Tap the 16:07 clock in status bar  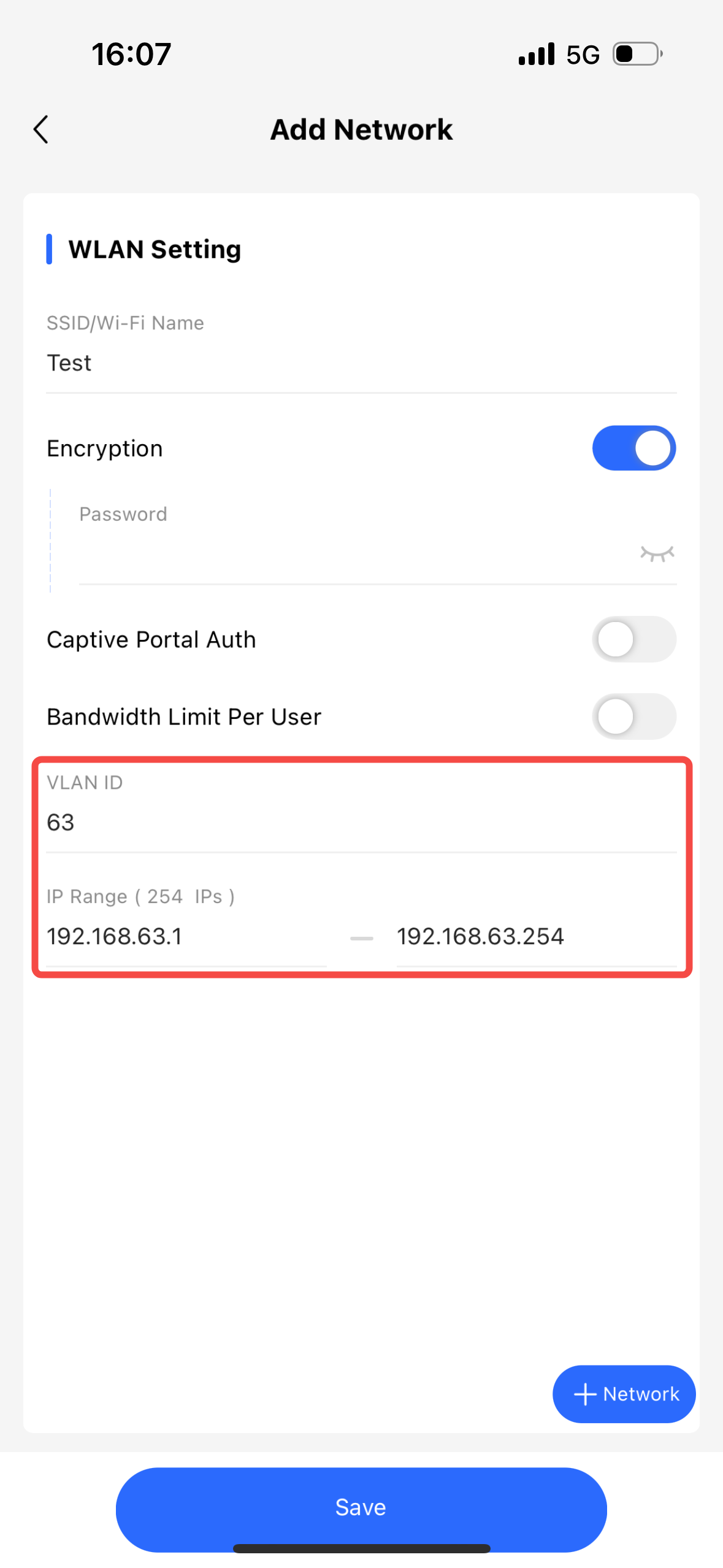pyautogui.click(x=131, y=55)
